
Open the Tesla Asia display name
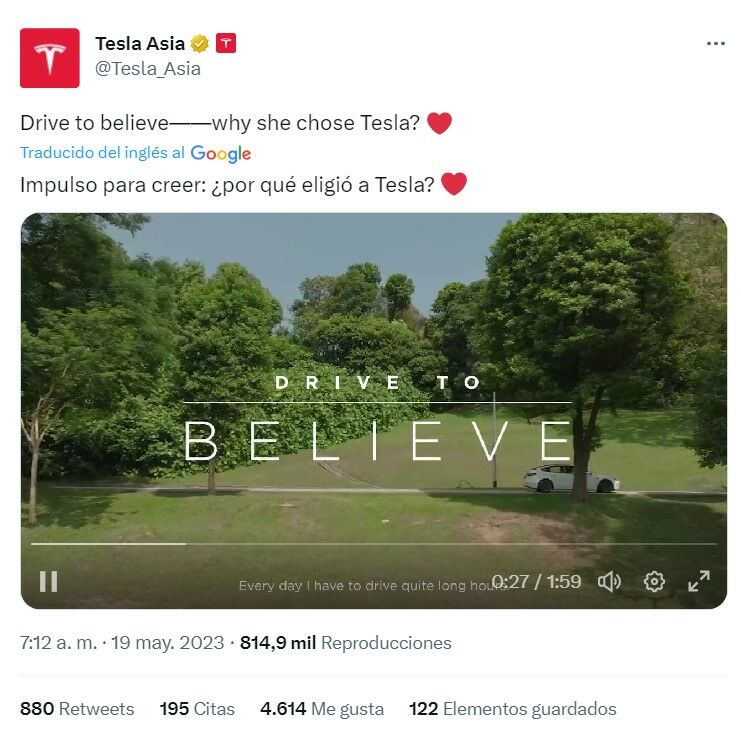tap(140, 43)
